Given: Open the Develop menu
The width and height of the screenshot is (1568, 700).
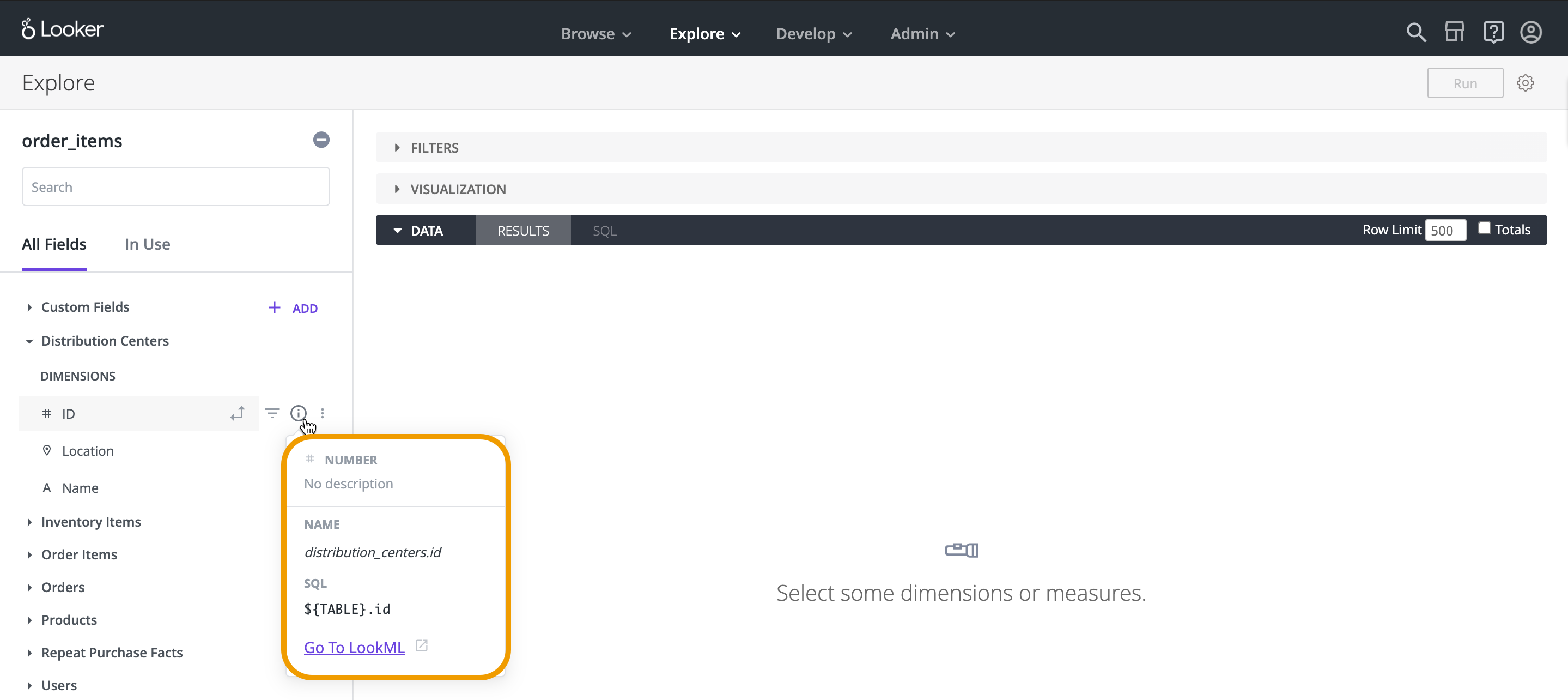Looking at the screenshot, I should pos(813,34).
